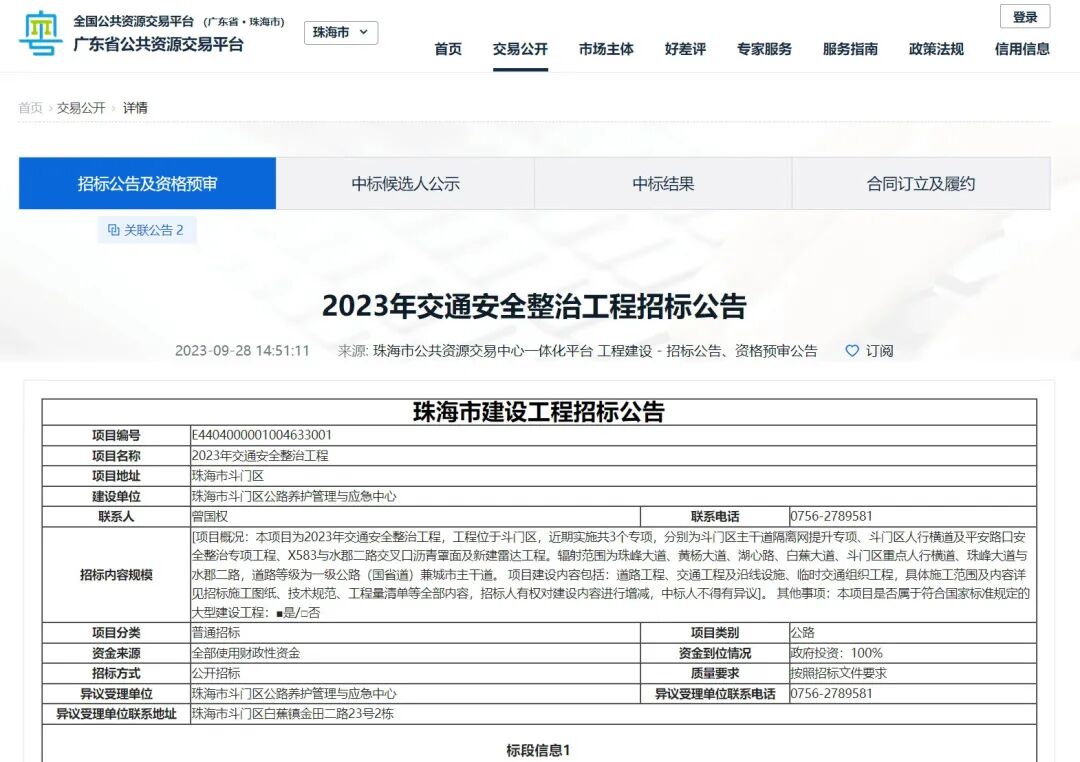
Task: Click the 订阅 heart icon to subscribe
Action: pyautogui.click(x=852, y=351)
